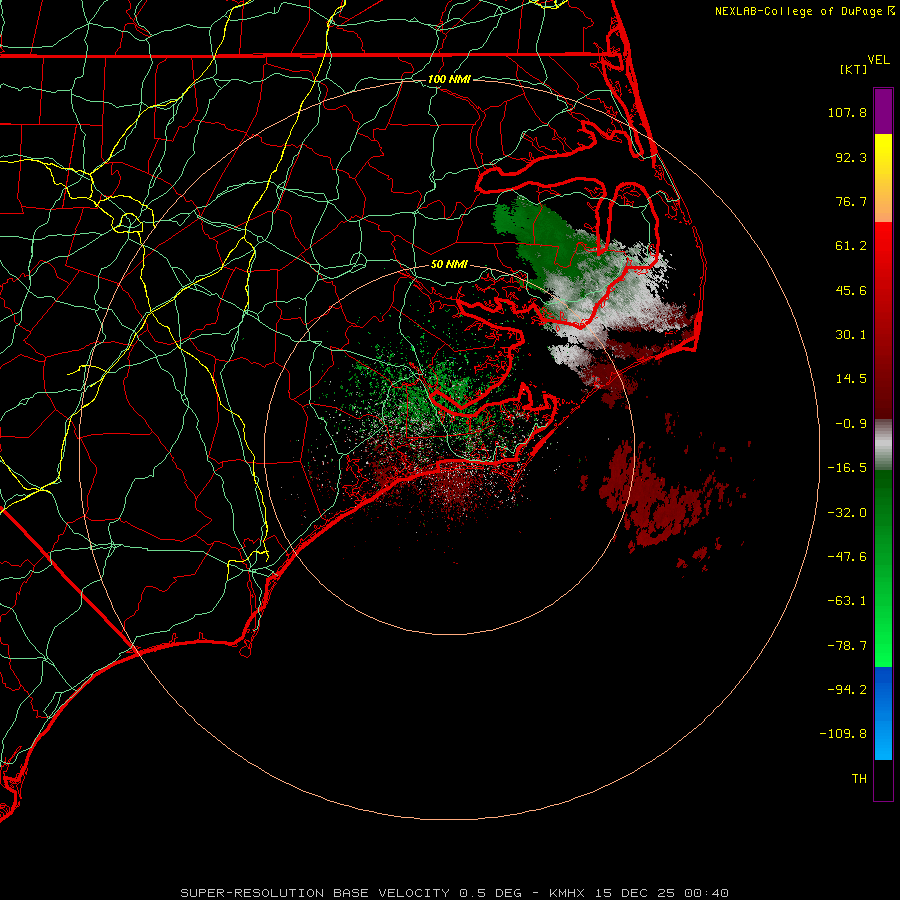Click the -32.0 velocity scale value
Viewport: 900px width, 900px height.
(847, 513)
